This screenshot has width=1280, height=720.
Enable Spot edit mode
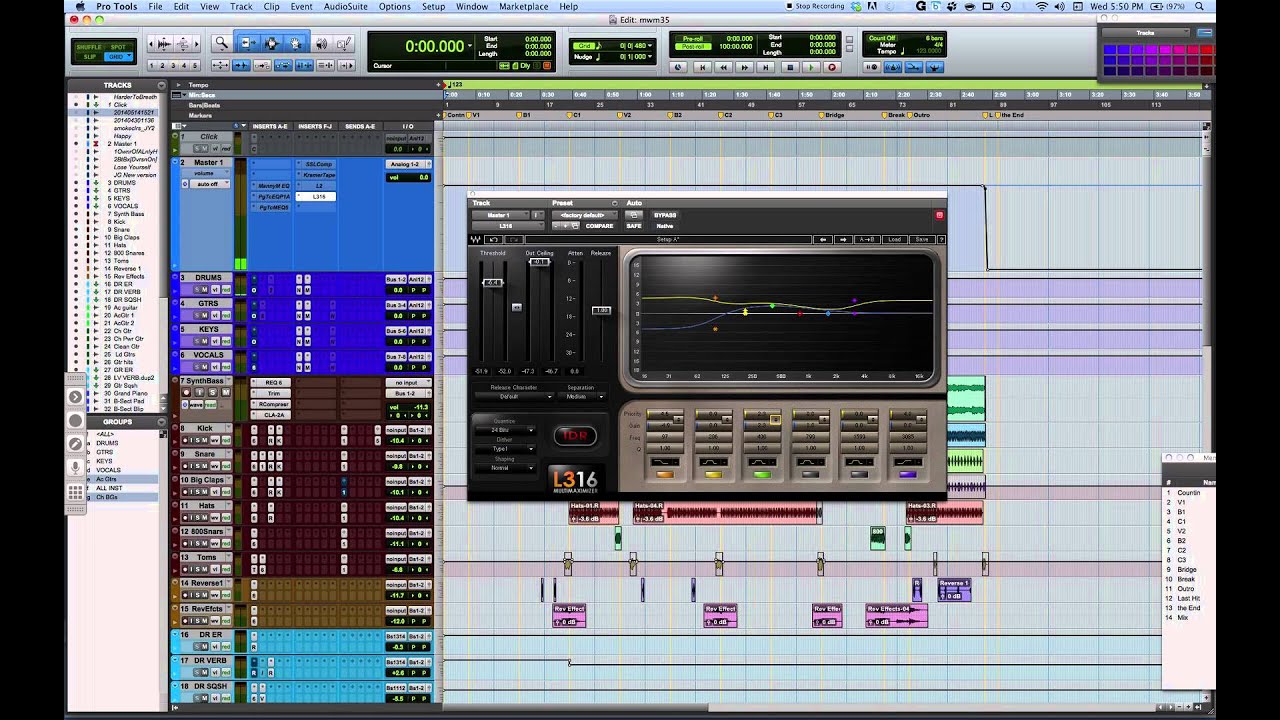118,46
